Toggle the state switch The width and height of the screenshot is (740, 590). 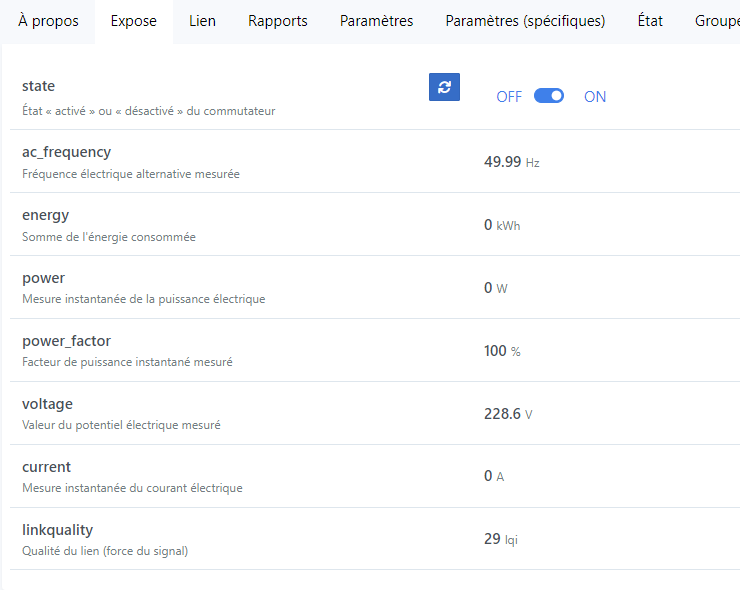549,96
